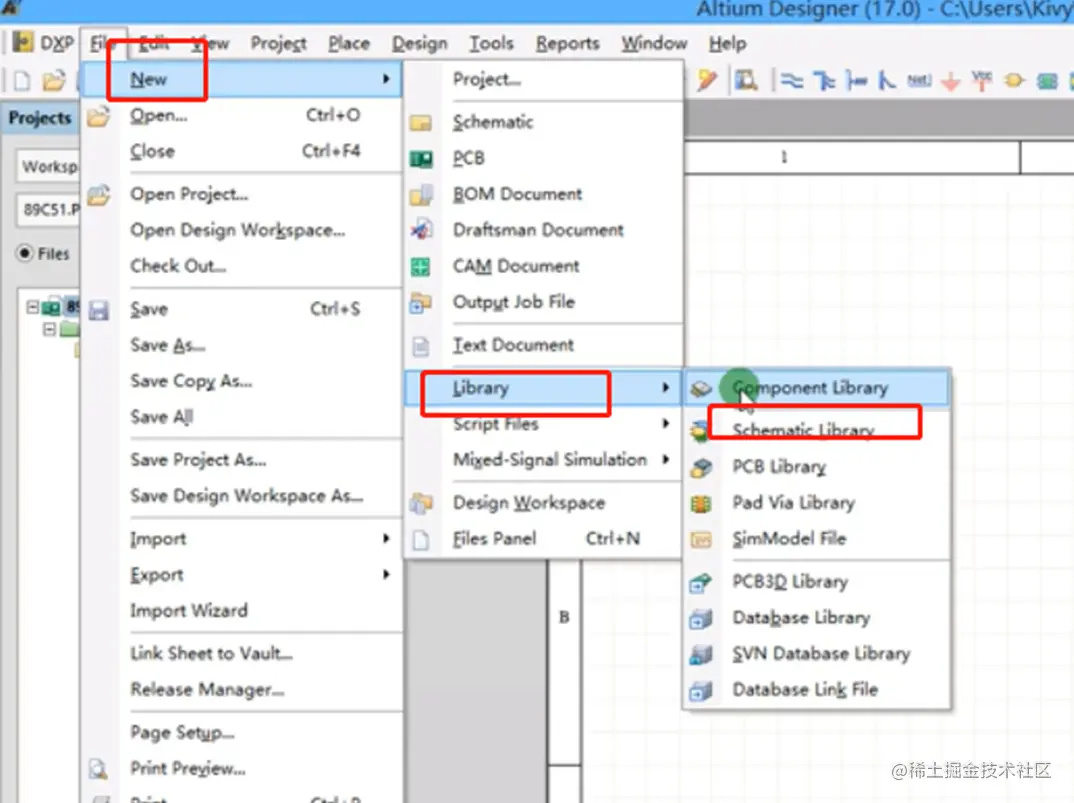
Task: Click the Output Job File icon
Action: tap(421, 302)
